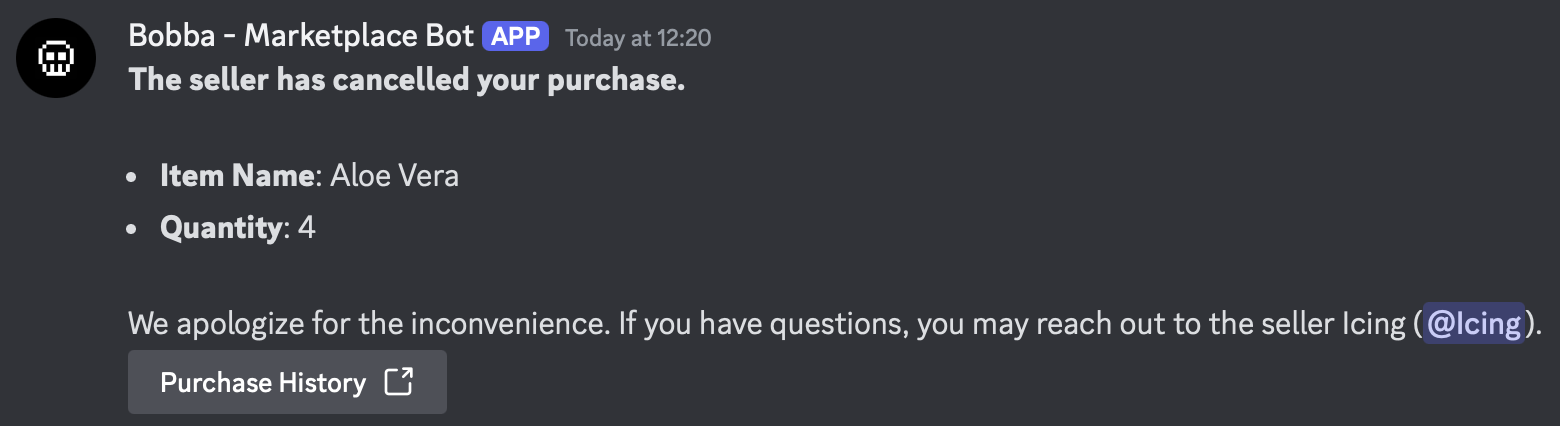Click the @Icing mention

click(x=1474, y=323)
